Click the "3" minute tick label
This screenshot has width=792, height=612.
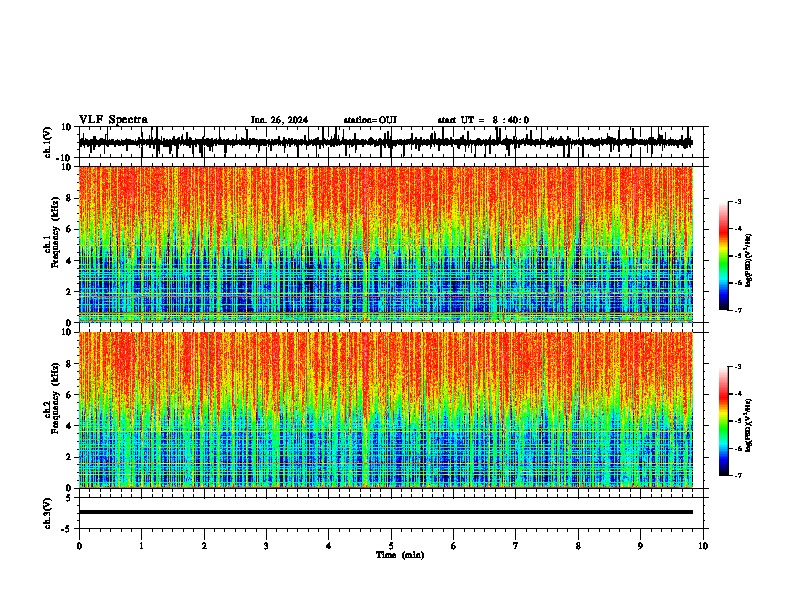click(266, 546)
